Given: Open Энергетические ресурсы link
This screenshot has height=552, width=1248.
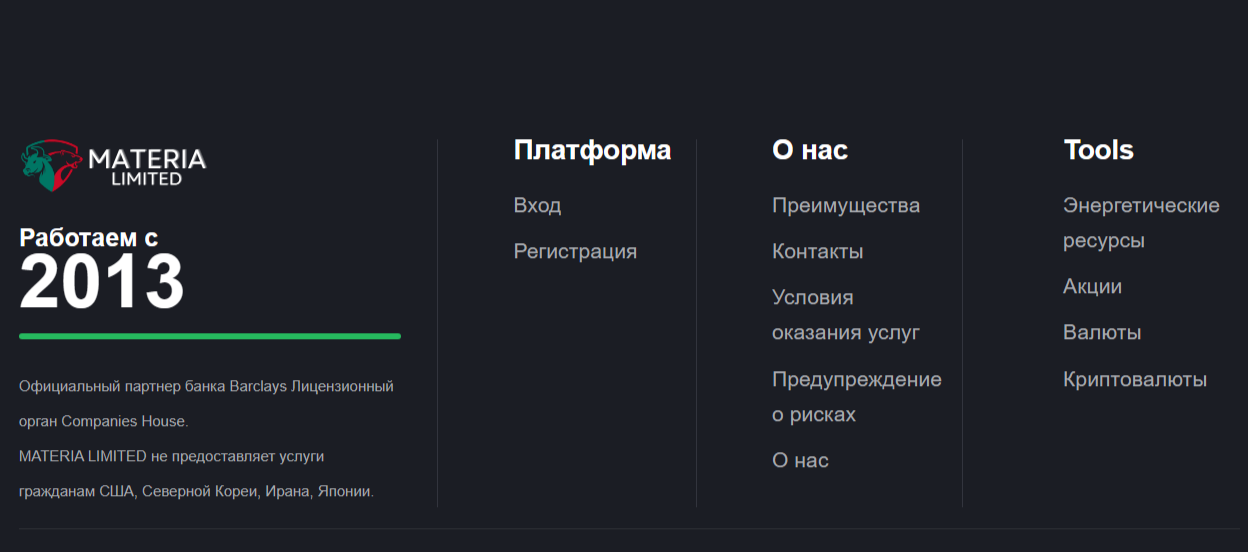Looking at the screenshot, I should (x=1141, y=223).
